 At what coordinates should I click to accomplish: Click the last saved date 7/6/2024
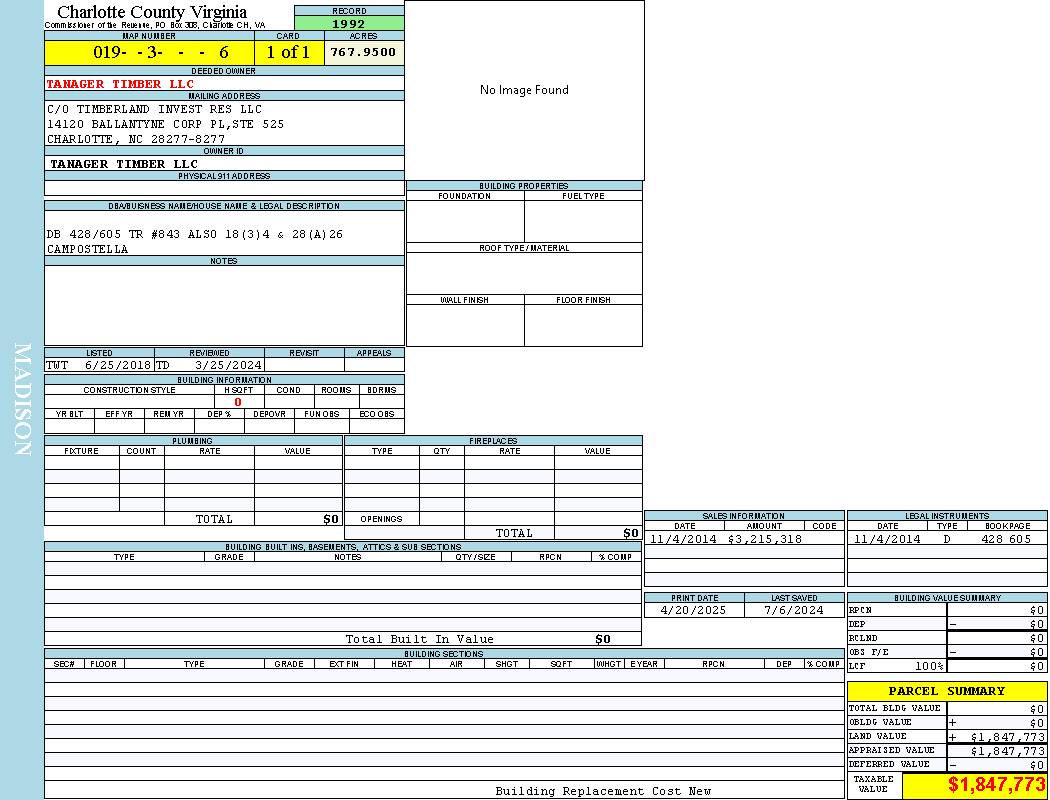793,610
